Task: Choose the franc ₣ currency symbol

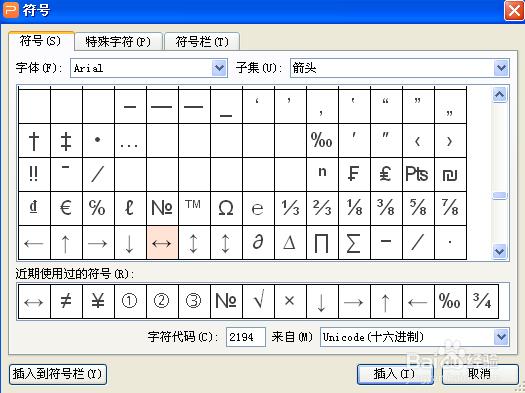Action: tap(354, 174)
